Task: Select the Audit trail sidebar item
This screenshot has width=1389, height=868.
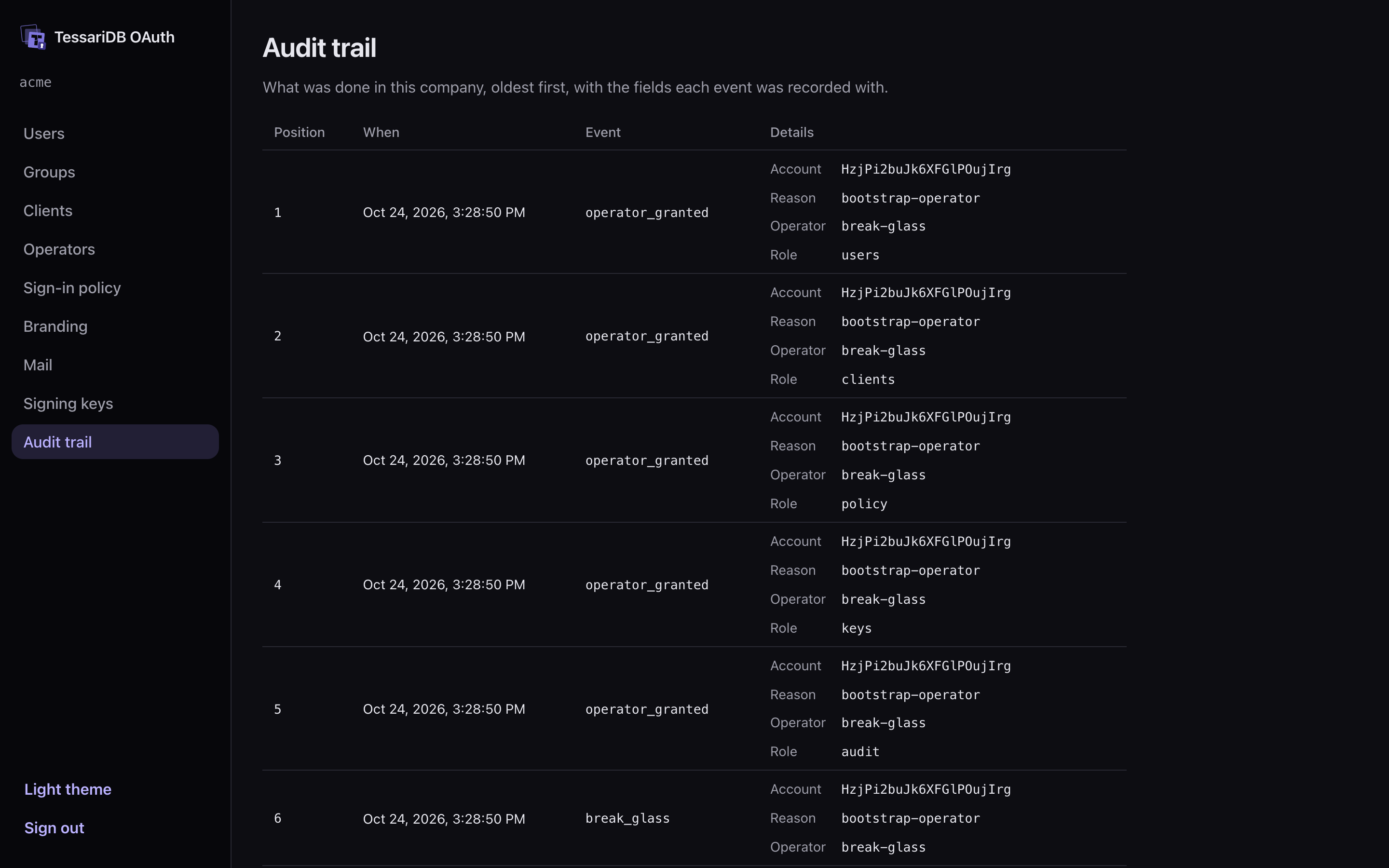Action: 115,442
